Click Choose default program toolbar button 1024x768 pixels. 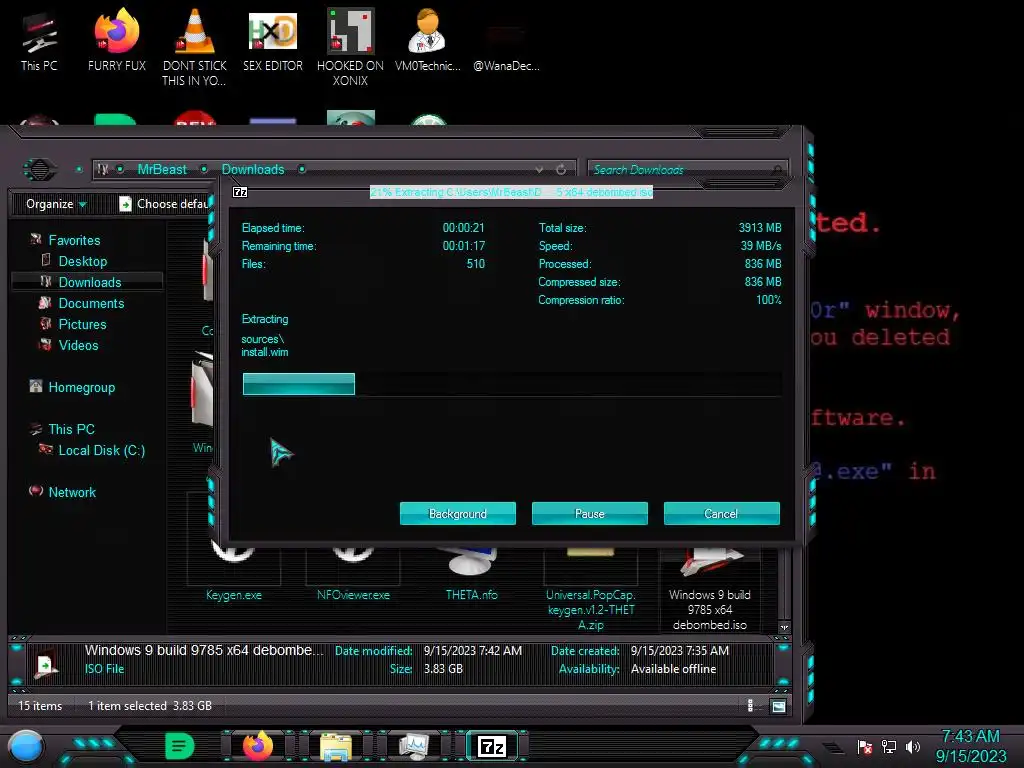click(163, 204)
